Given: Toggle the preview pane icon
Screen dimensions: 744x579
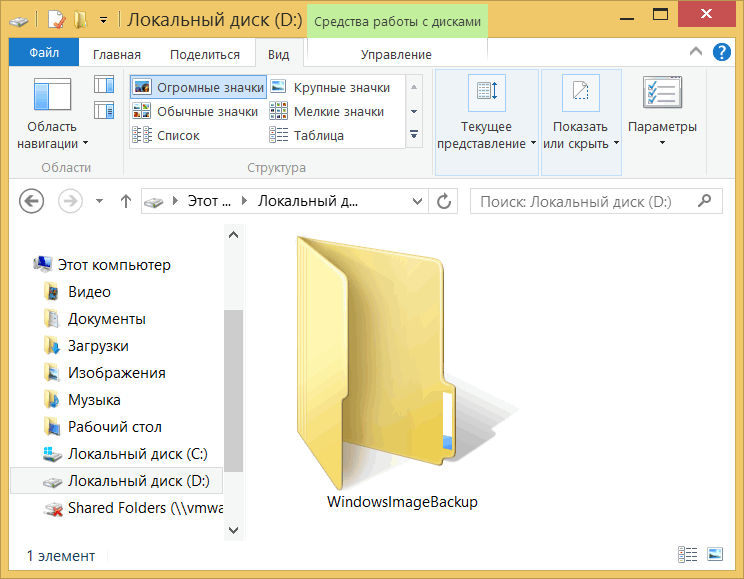Looking at the screenshot, I should coord(104,84).
